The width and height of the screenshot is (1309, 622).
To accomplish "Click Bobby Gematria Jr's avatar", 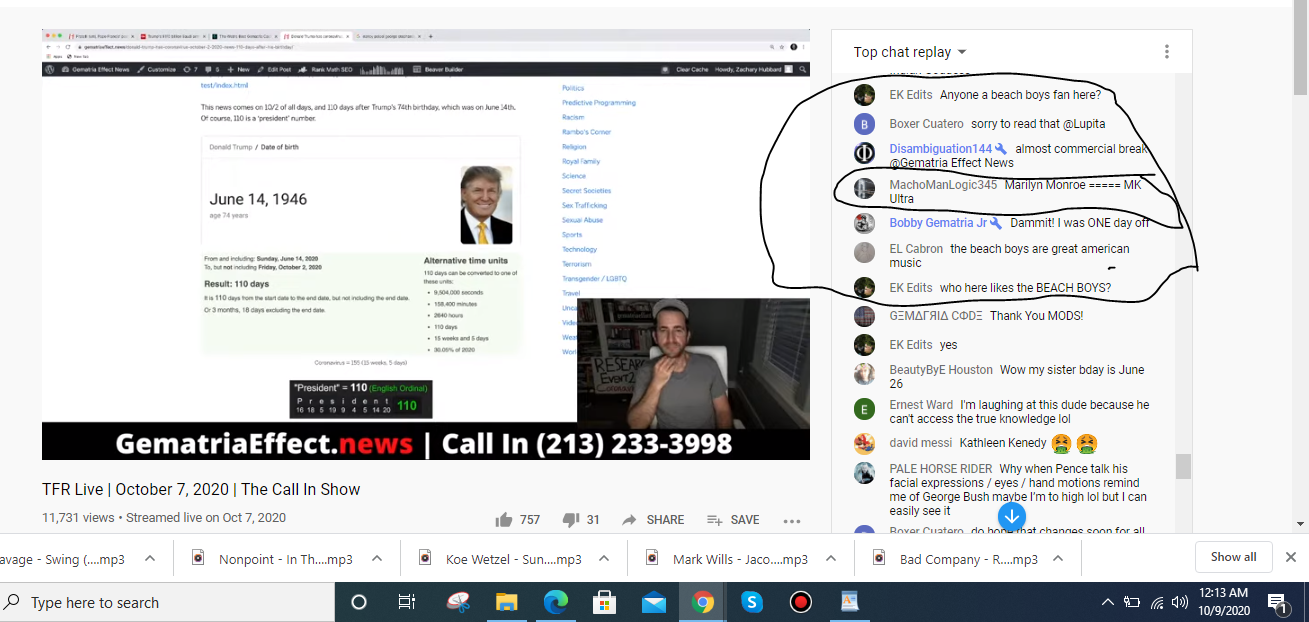I will pos(865,223).
